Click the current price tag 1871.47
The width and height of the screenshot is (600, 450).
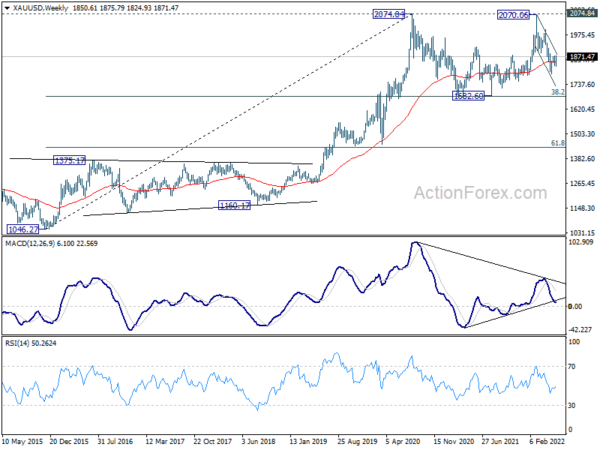[582, 57]
